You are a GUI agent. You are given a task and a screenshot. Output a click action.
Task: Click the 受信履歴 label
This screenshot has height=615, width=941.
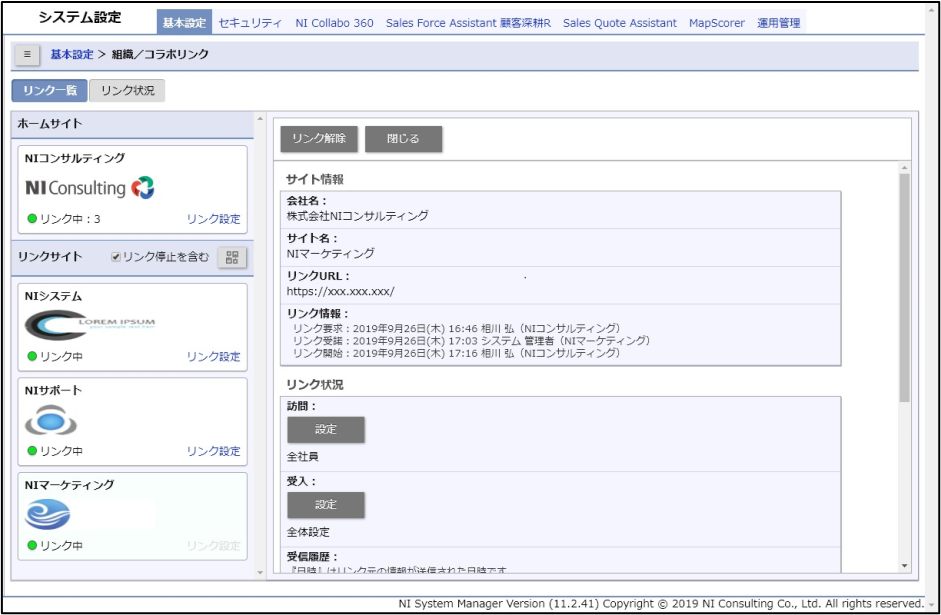pyautogui.click(x=313, y=557)
